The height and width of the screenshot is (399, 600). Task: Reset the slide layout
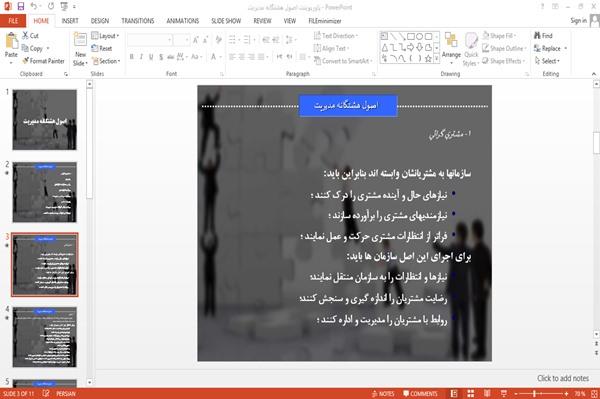pos(102,48)
